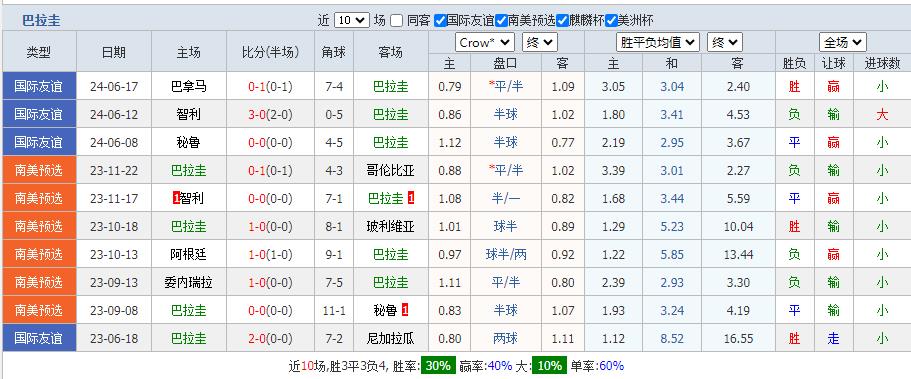
Task: Open home team 秘鲁 in the 24-06-08 row
Action: tap(189, 142)
